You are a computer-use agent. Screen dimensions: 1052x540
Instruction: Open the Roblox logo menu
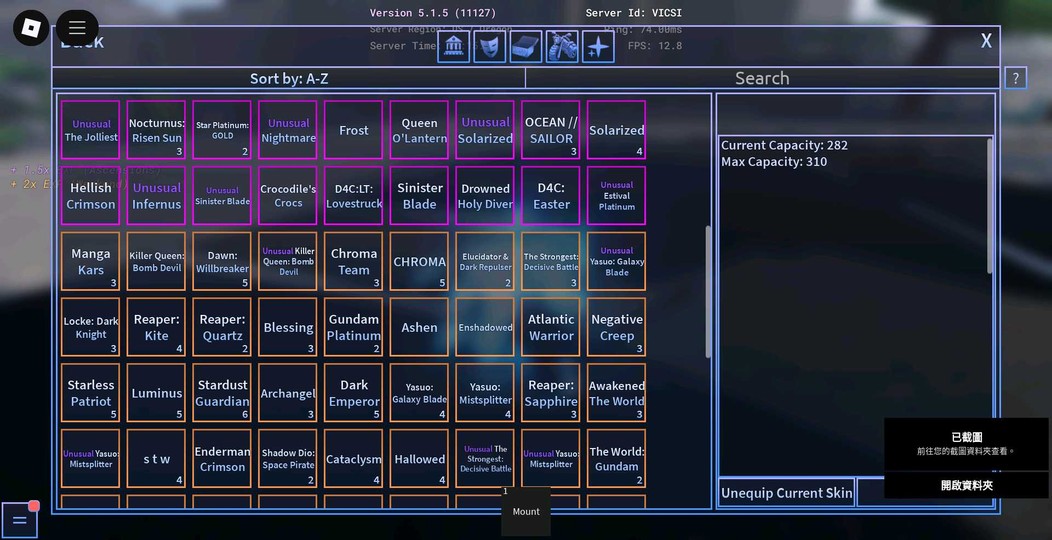[x=31, y=27]
